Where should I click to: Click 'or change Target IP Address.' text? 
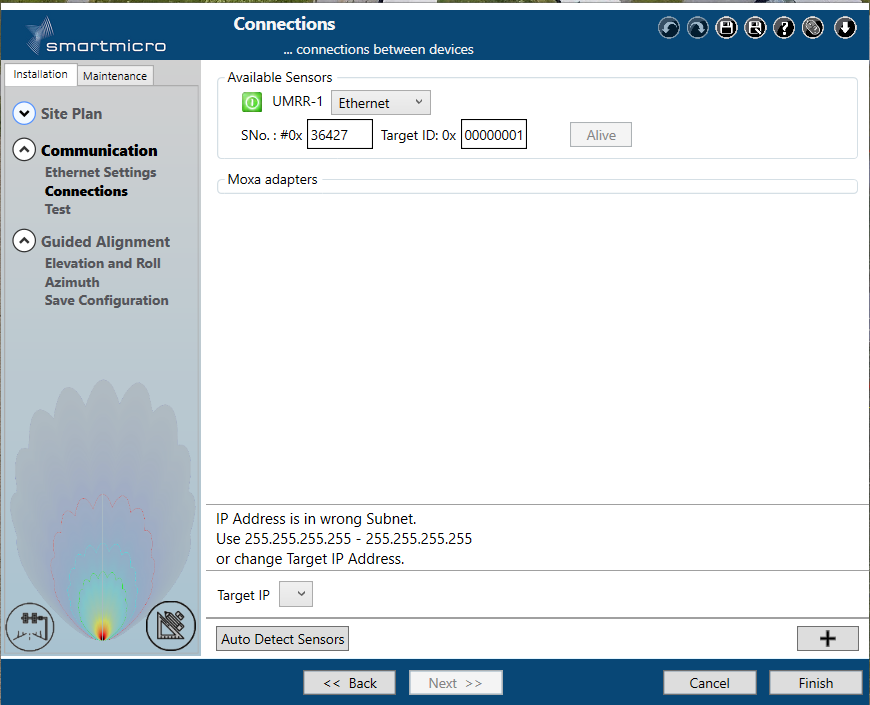[310, 559]
